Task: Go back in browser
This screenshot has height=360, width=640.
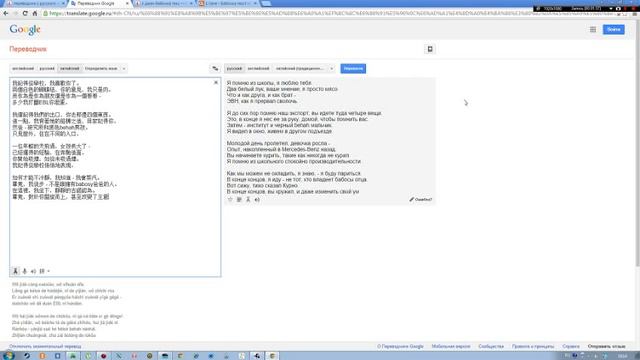Action: point(6,13)
